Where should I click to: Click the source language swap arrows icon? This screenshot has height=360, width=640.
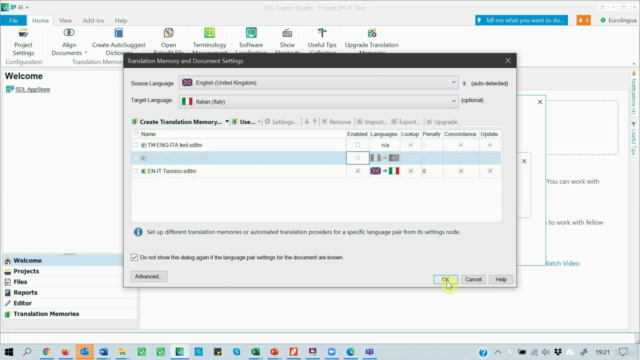click(464, 83)
